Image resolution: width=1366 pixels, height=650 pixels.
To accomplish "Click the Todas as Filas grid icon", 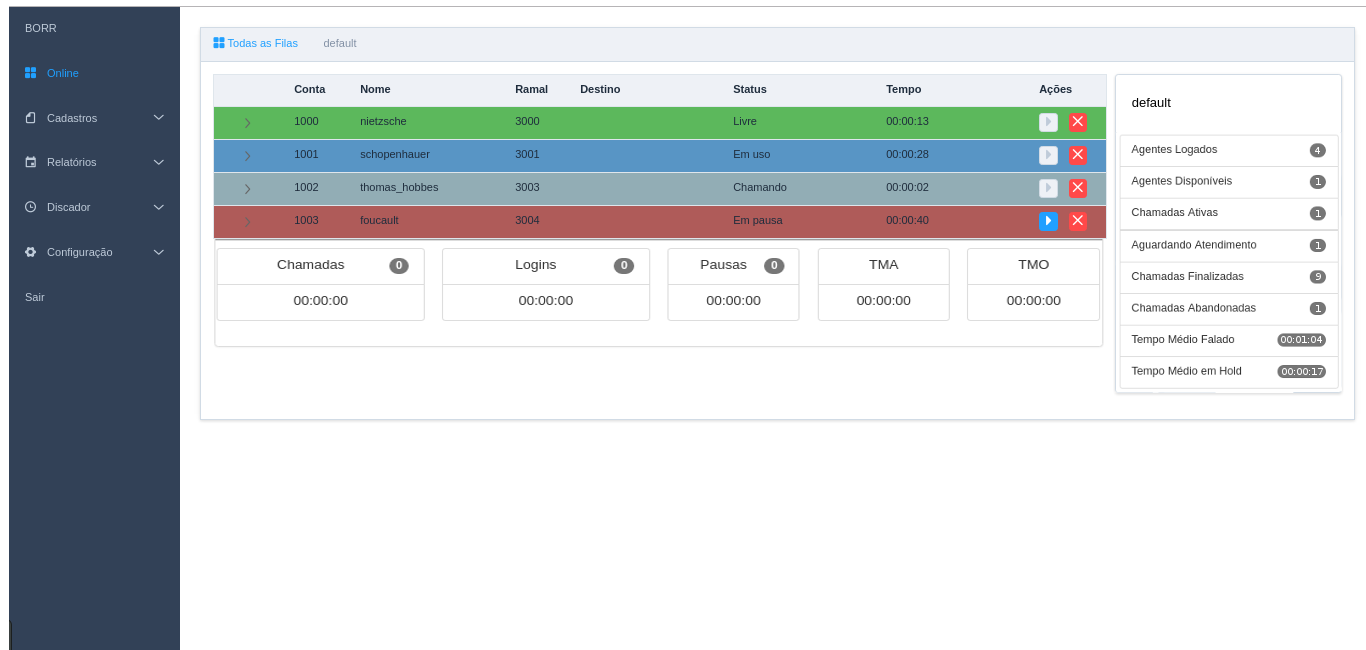I will pos(219,43).
